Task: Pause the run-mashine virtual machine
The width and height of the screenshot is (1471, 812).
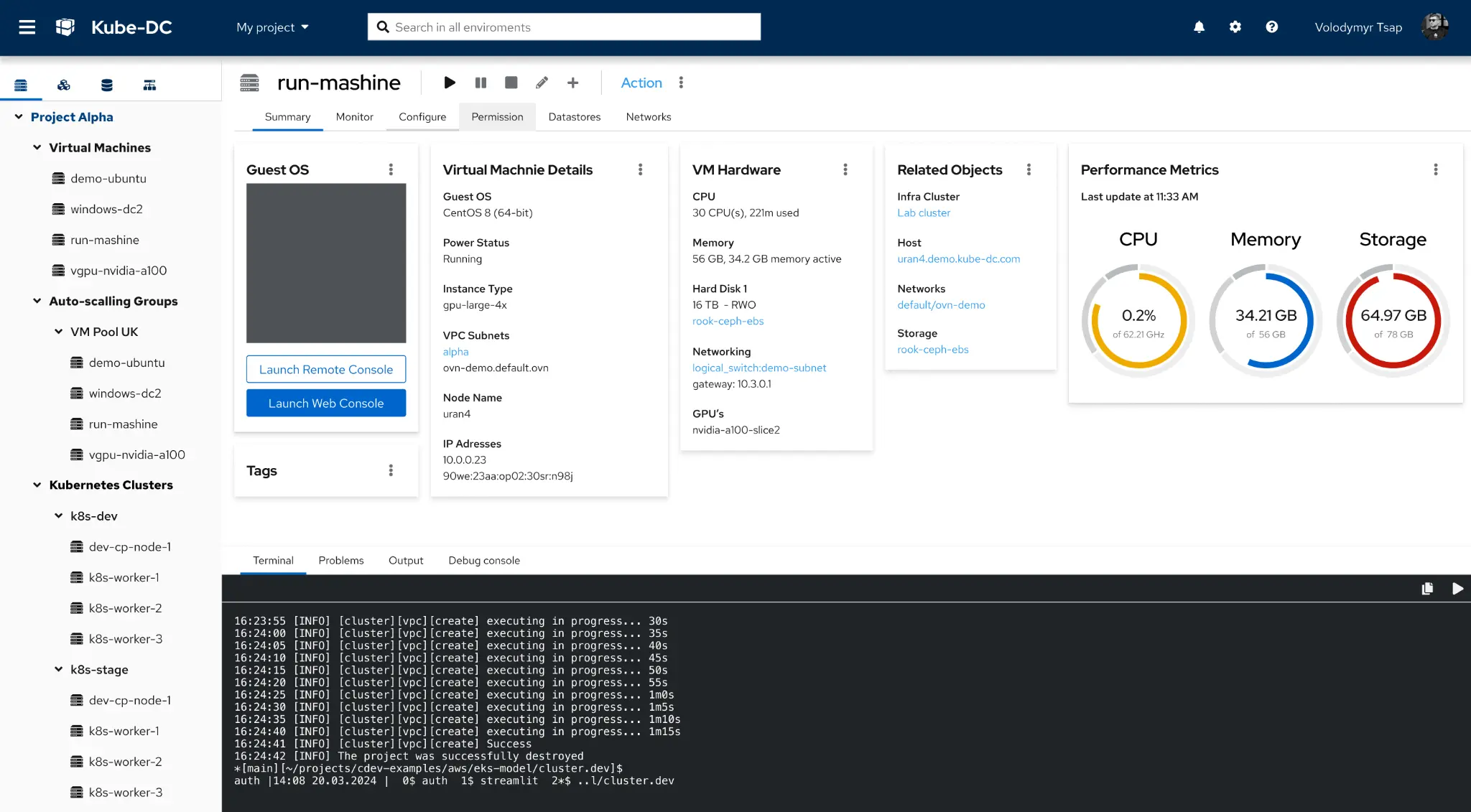Action: 480,83
